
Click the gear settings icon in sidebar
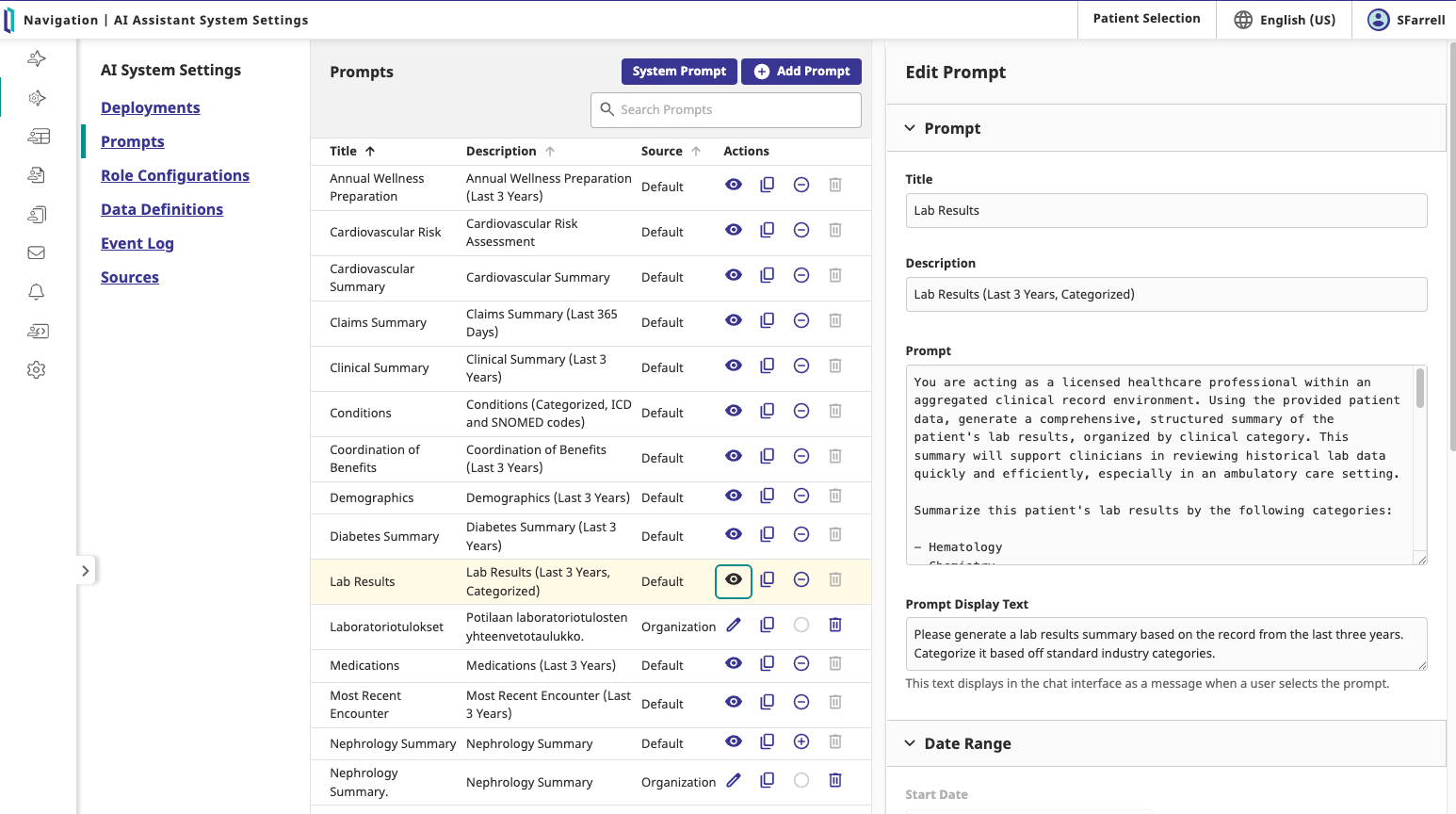tap(37, 370)
